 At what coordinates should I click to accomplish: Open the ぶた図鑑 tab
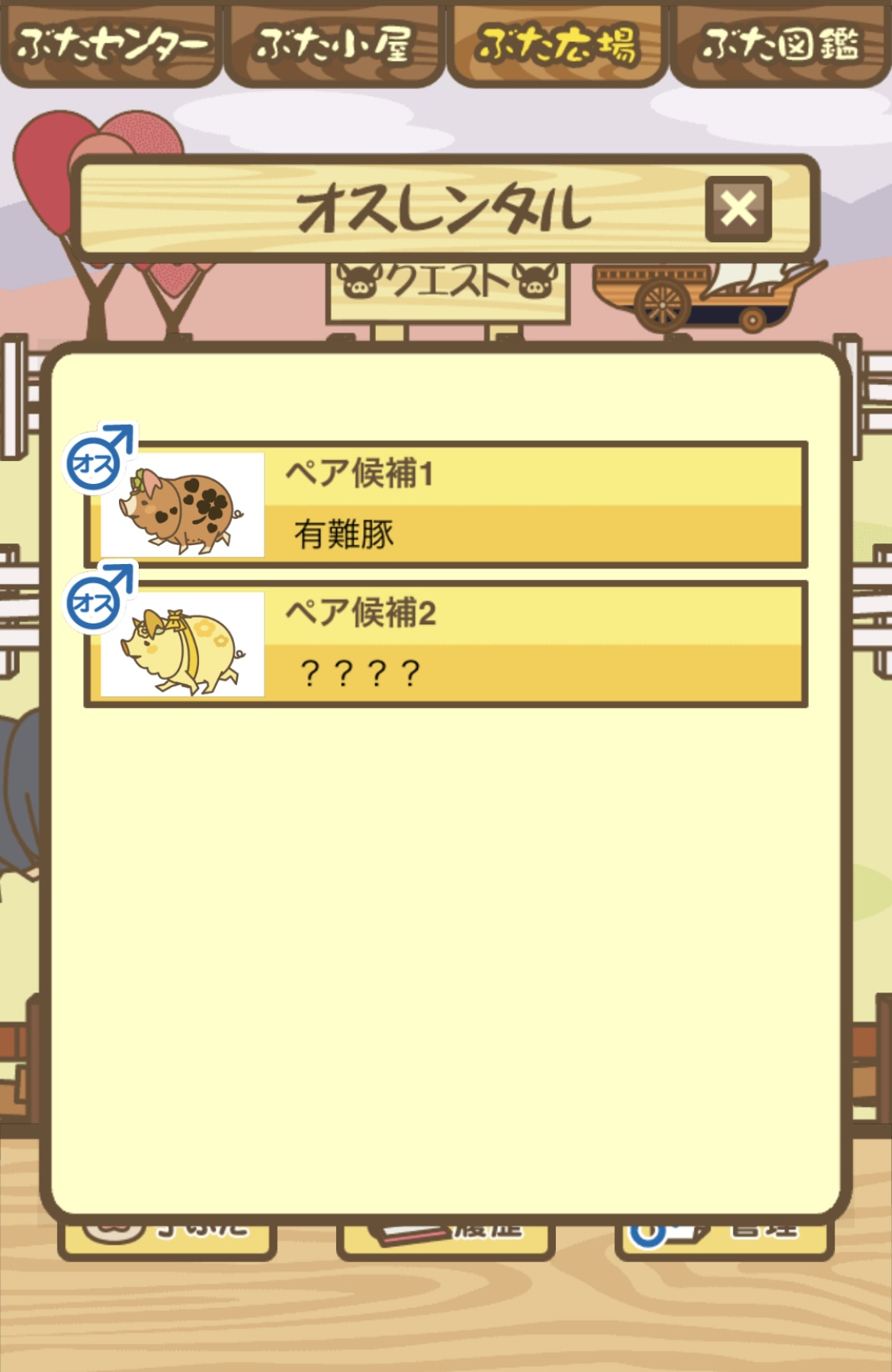781,44
